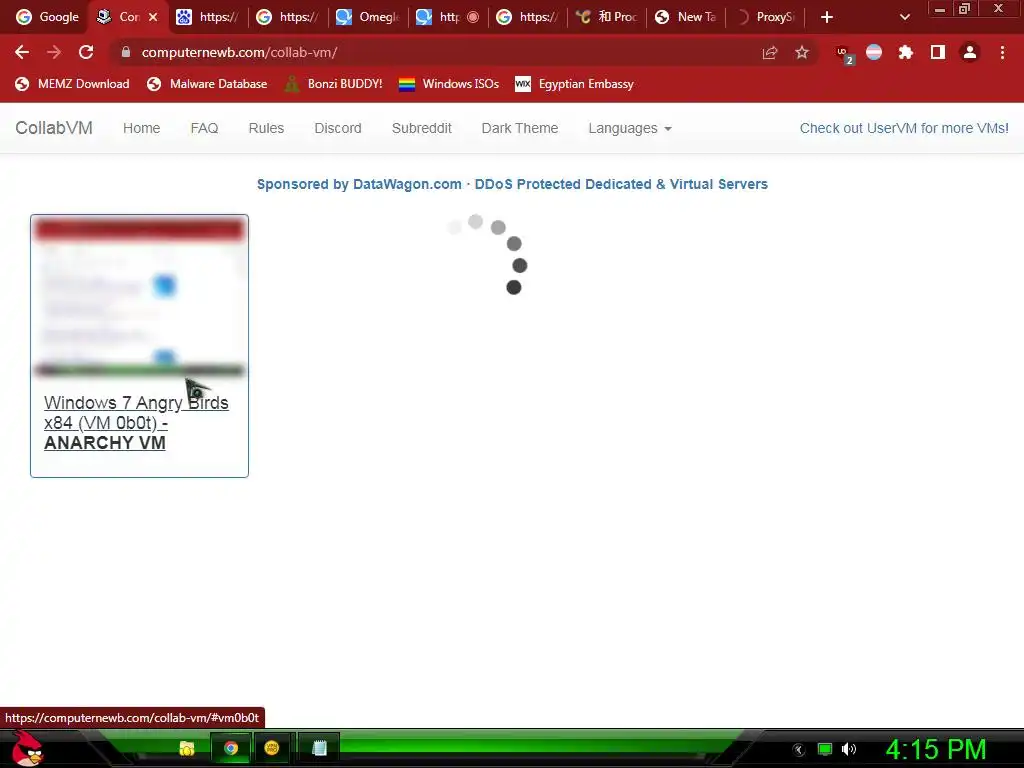Viewport: 1024px width, 768px height.
Task: Click the green network tray icon
Action: pyautogui.click(x=825, y=749)
